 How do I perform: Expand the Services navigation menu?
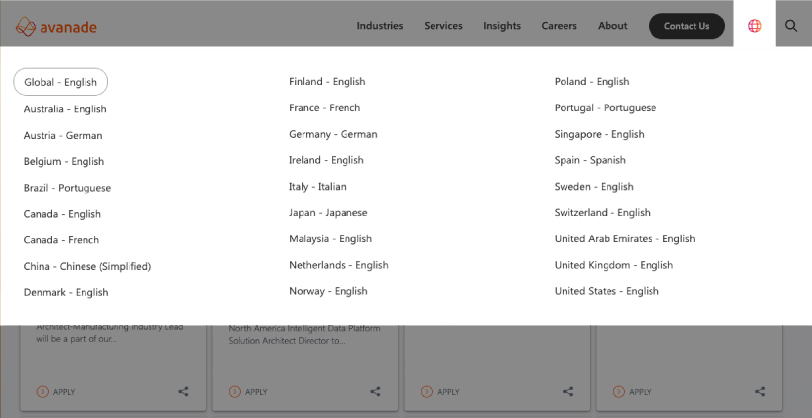point(443,26)
